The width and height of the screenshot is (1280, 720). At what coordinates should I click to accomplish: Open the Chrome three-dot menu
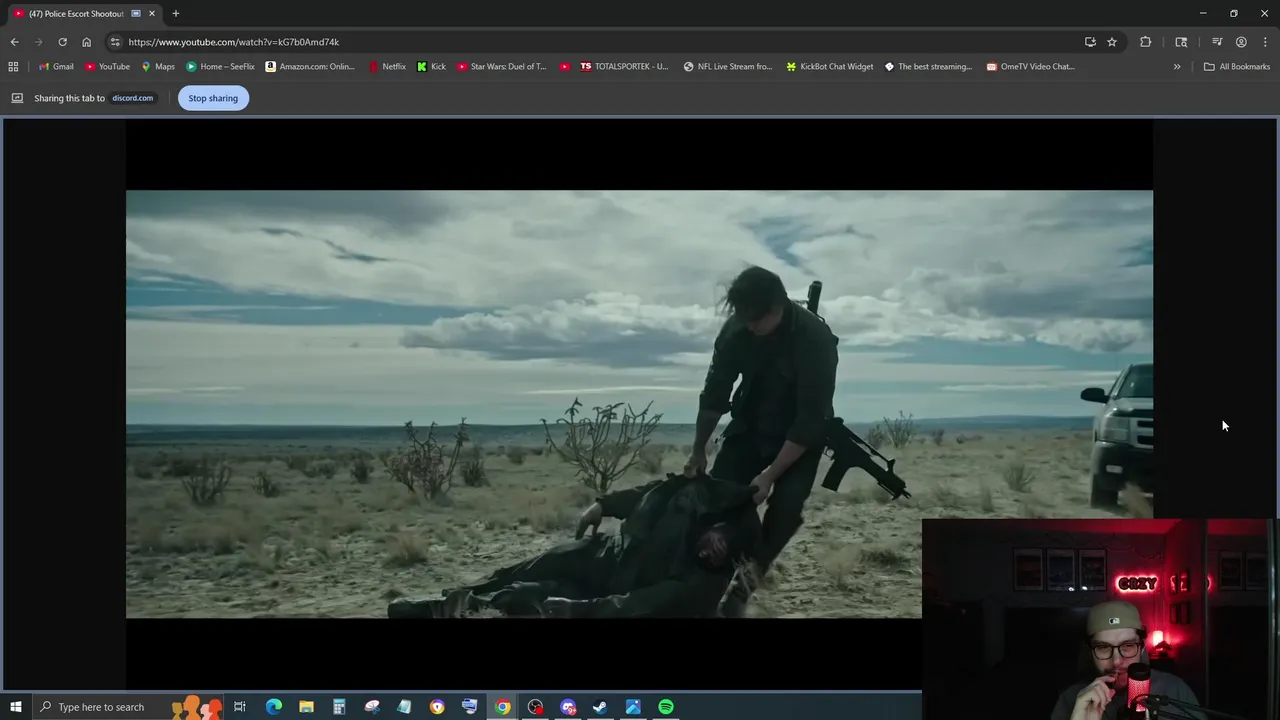click(x=1265, y=42)
